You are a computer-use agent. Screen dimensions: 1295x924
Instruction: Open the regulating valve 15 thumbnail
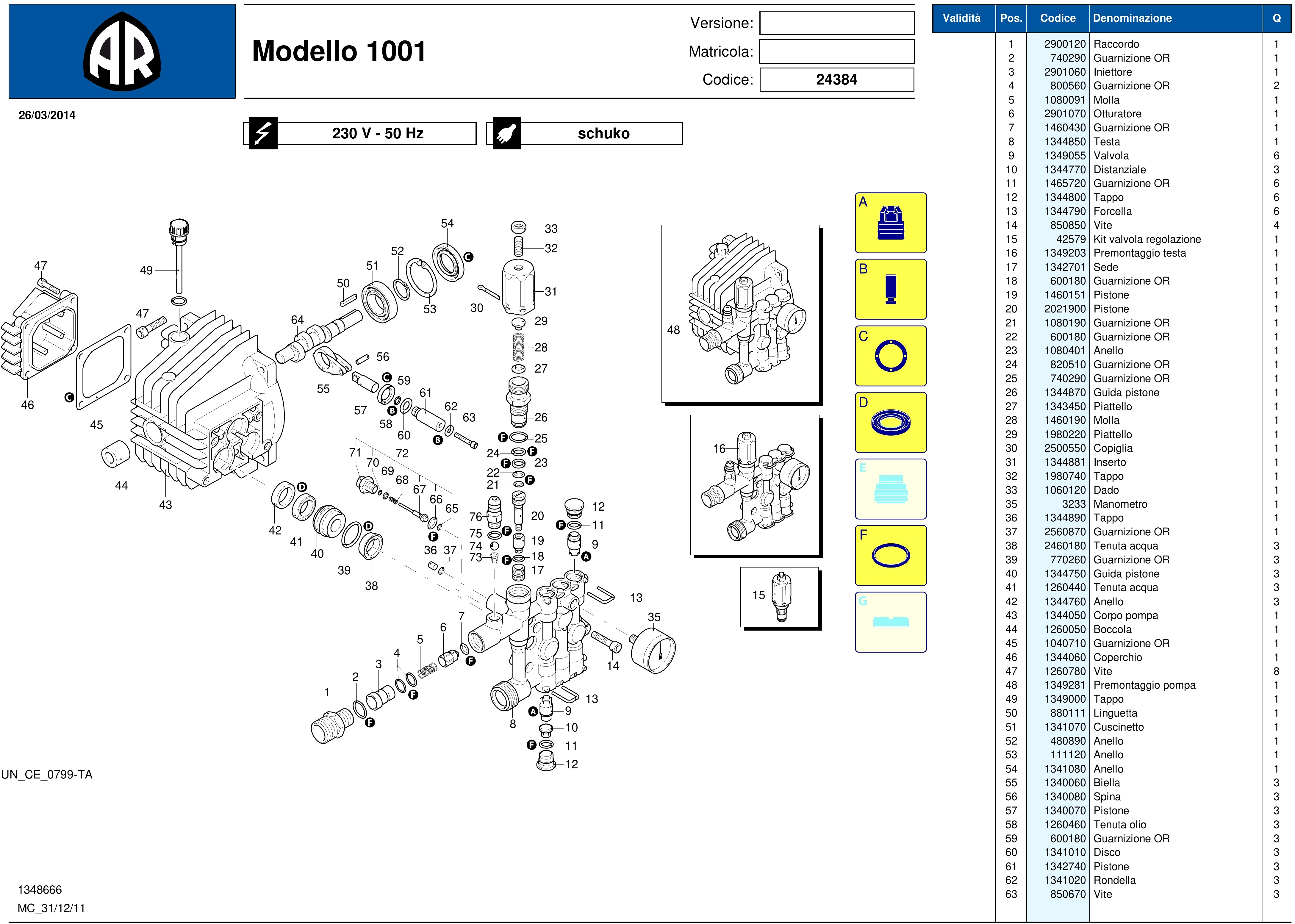(780, 597)
